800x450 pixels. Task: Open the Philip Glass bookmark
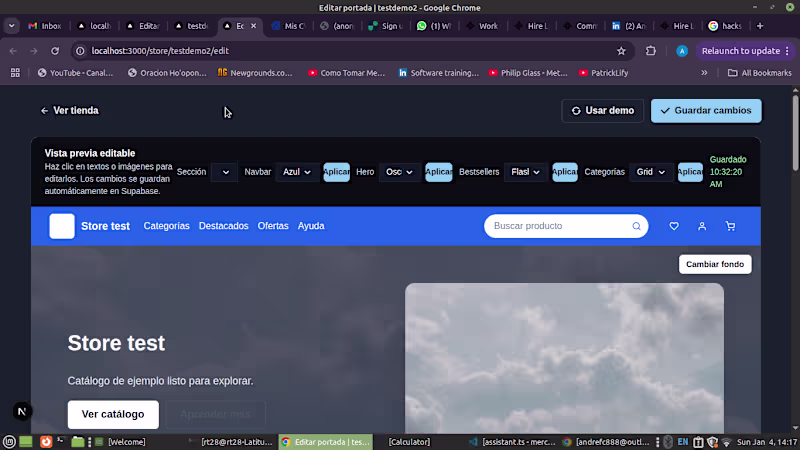pyautogui.click(x=528, y=73)
